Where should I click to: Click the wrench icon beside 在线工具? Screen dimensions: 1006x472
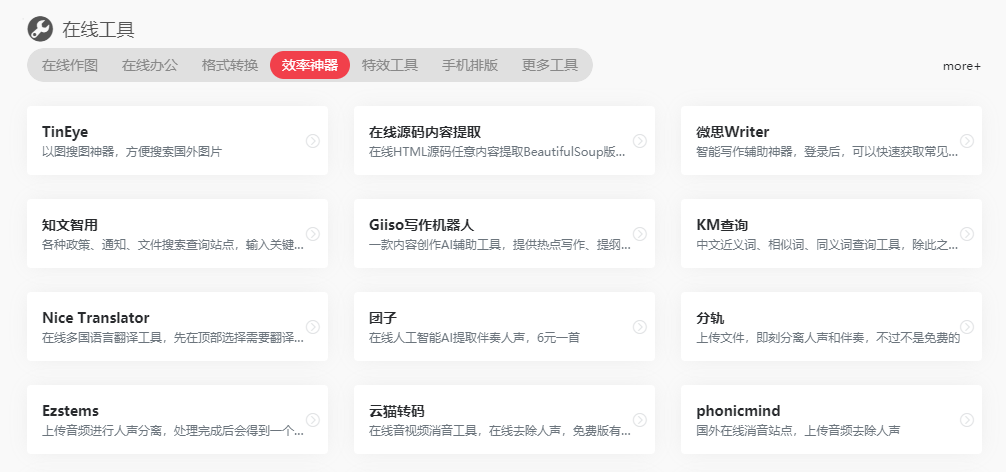pyautogui.click(x=40, y=29)
